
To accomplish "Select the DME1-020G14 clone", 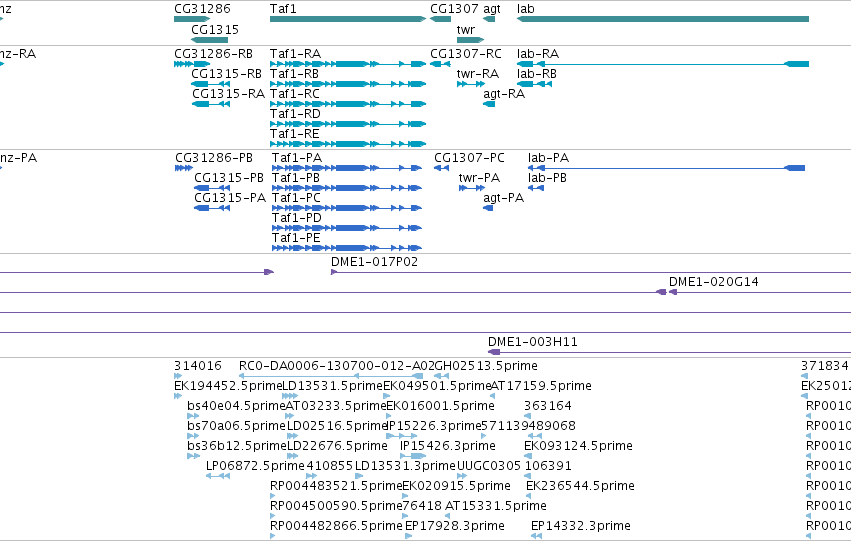I will [760, 292].
